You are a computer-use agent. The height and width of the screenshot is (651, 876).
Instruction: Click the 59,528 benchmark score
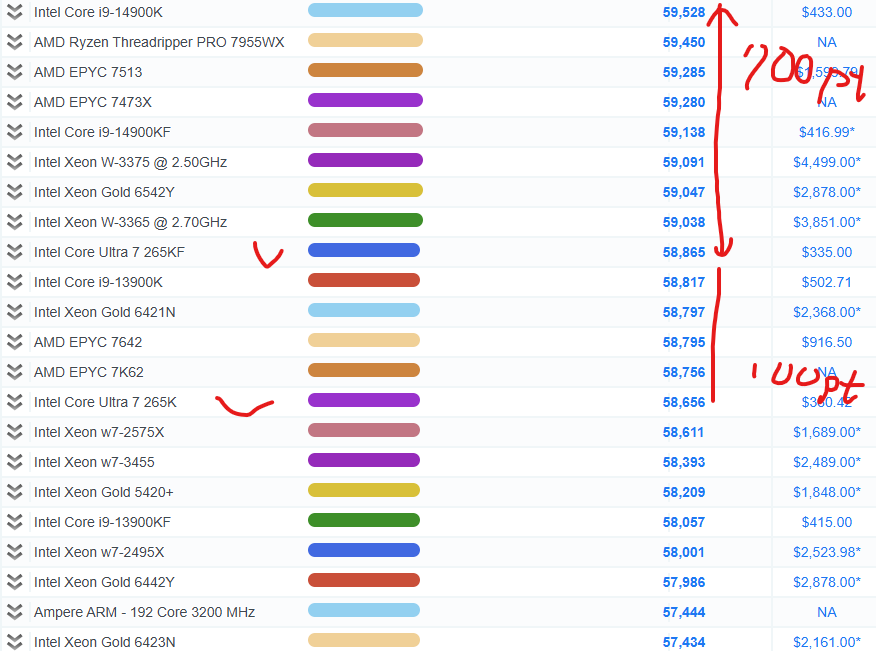point(684,12)
